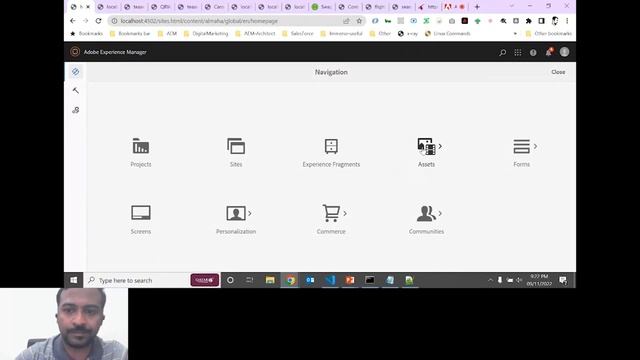Open the taskbar clock and date

point(539,280)
